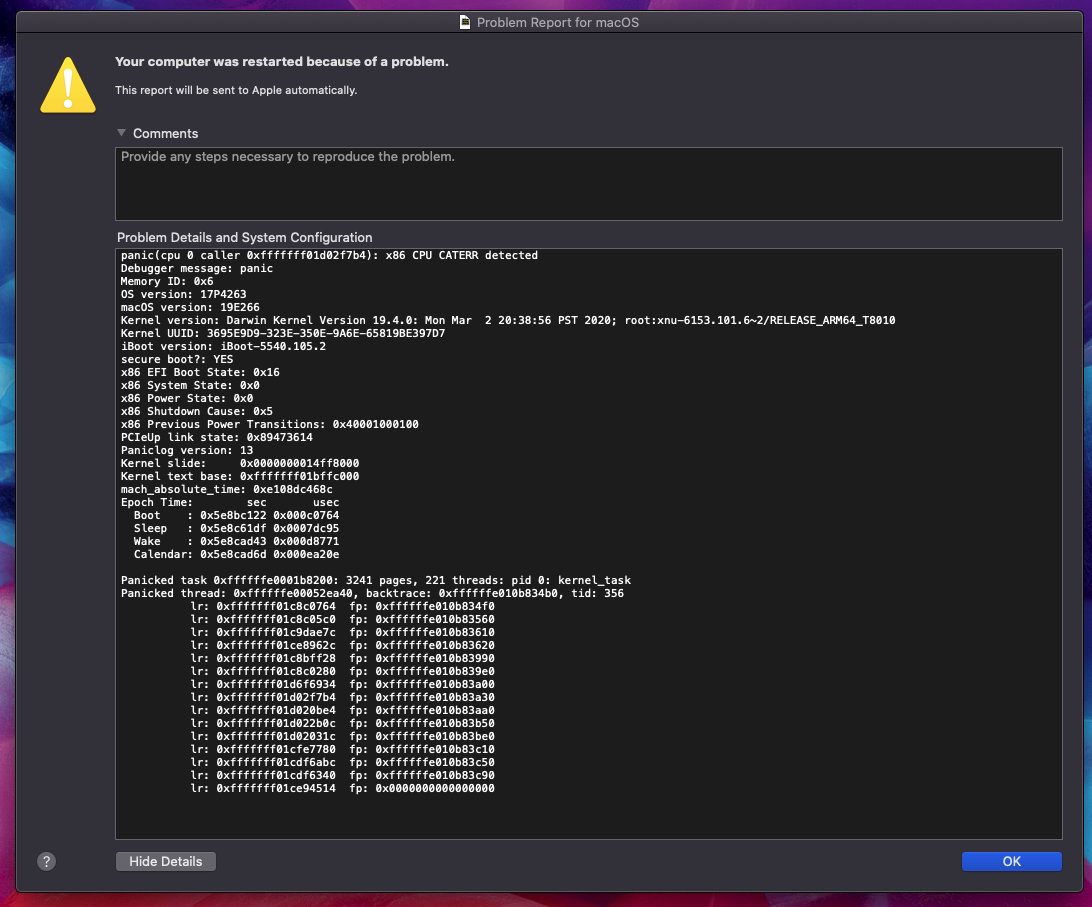Click 'Memory ID: 0x6' line

(x=167, y=281)
